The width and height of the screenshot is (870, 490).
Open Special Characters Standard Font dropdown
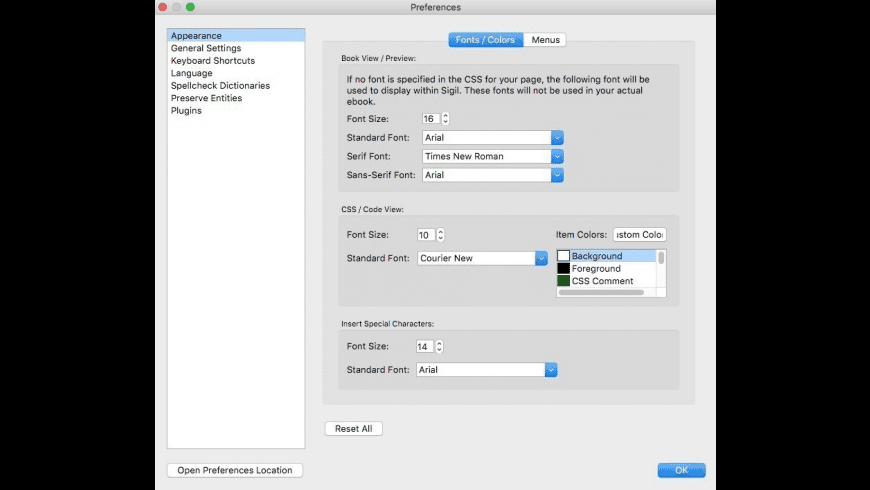coord(550,370)
